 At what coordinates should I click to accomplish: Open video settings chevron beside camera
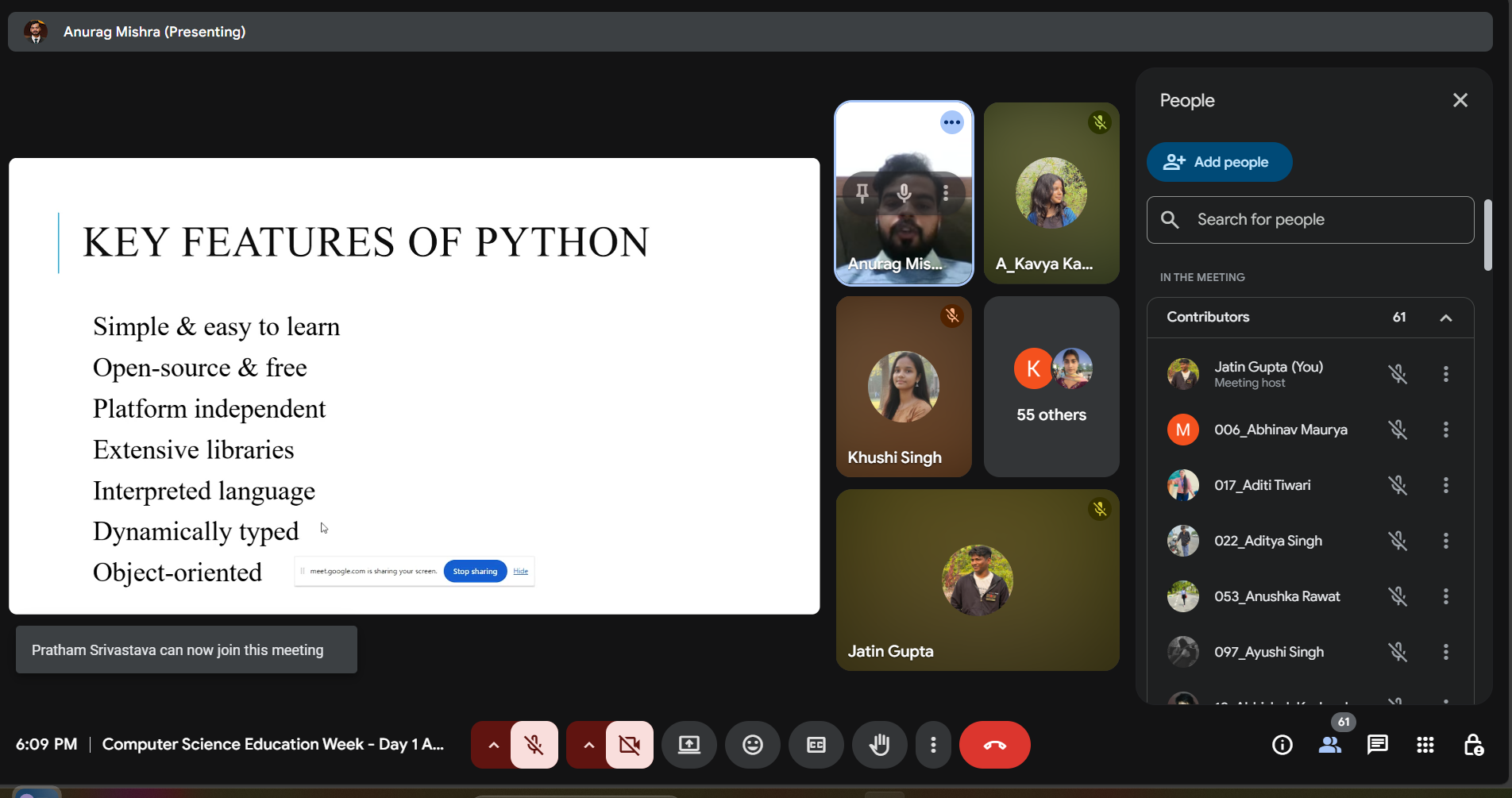pos(588,745)
